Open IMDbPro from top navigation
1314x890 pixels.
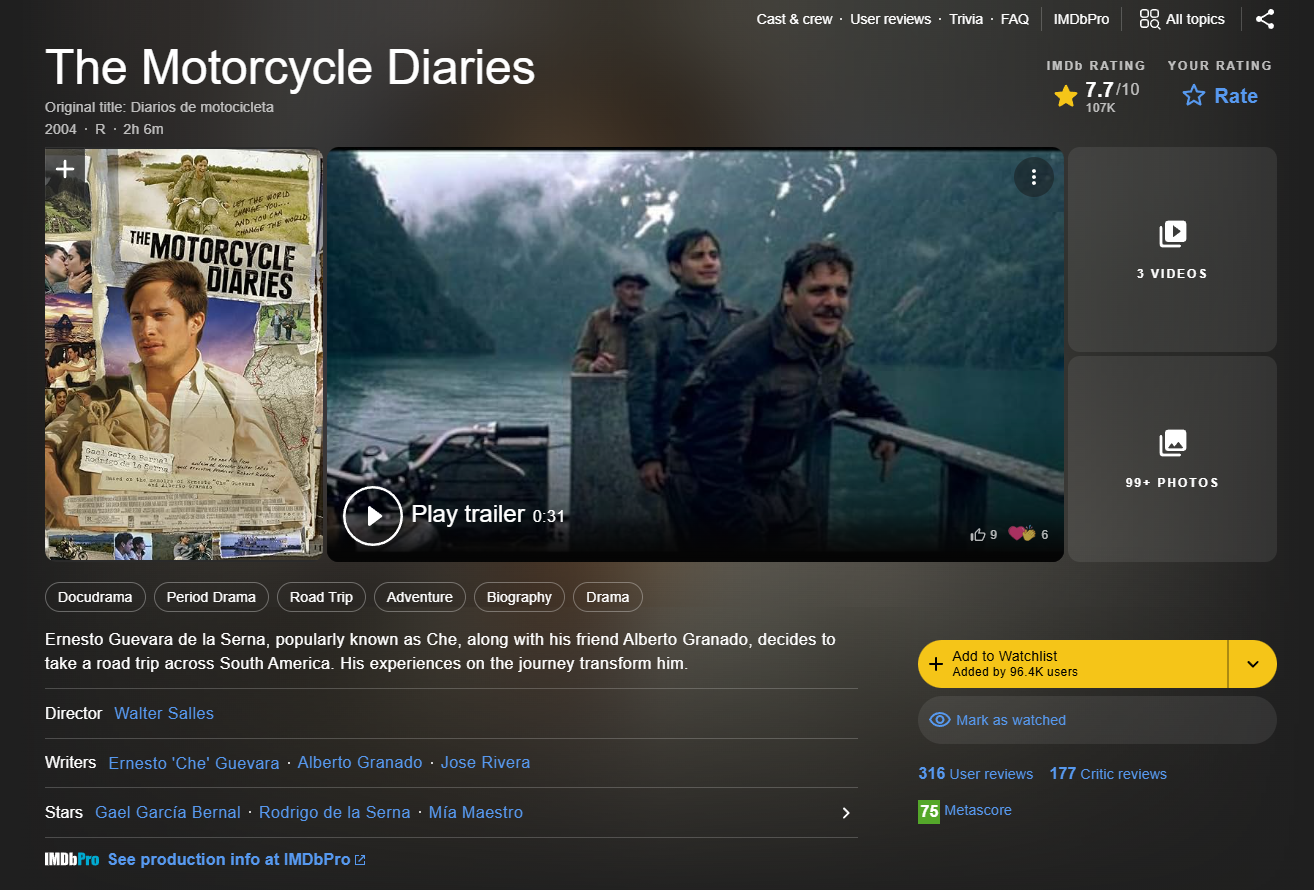pos(1081,19)
